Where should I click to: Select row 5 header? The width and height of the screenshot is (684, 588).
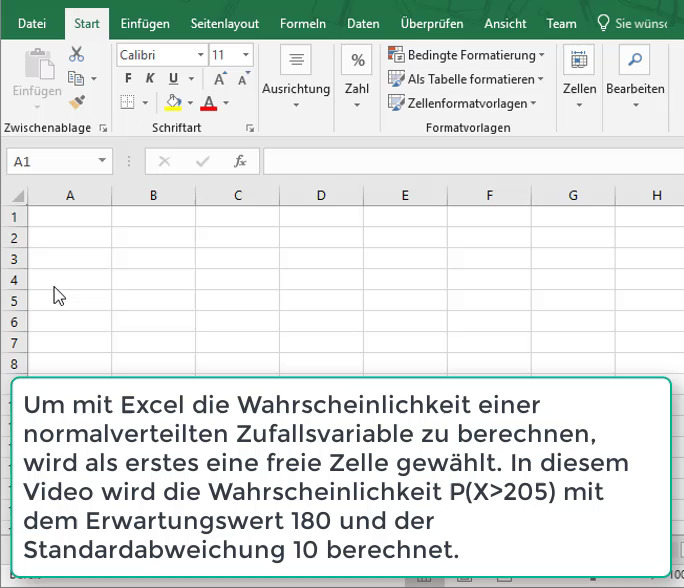coord(14,301)
